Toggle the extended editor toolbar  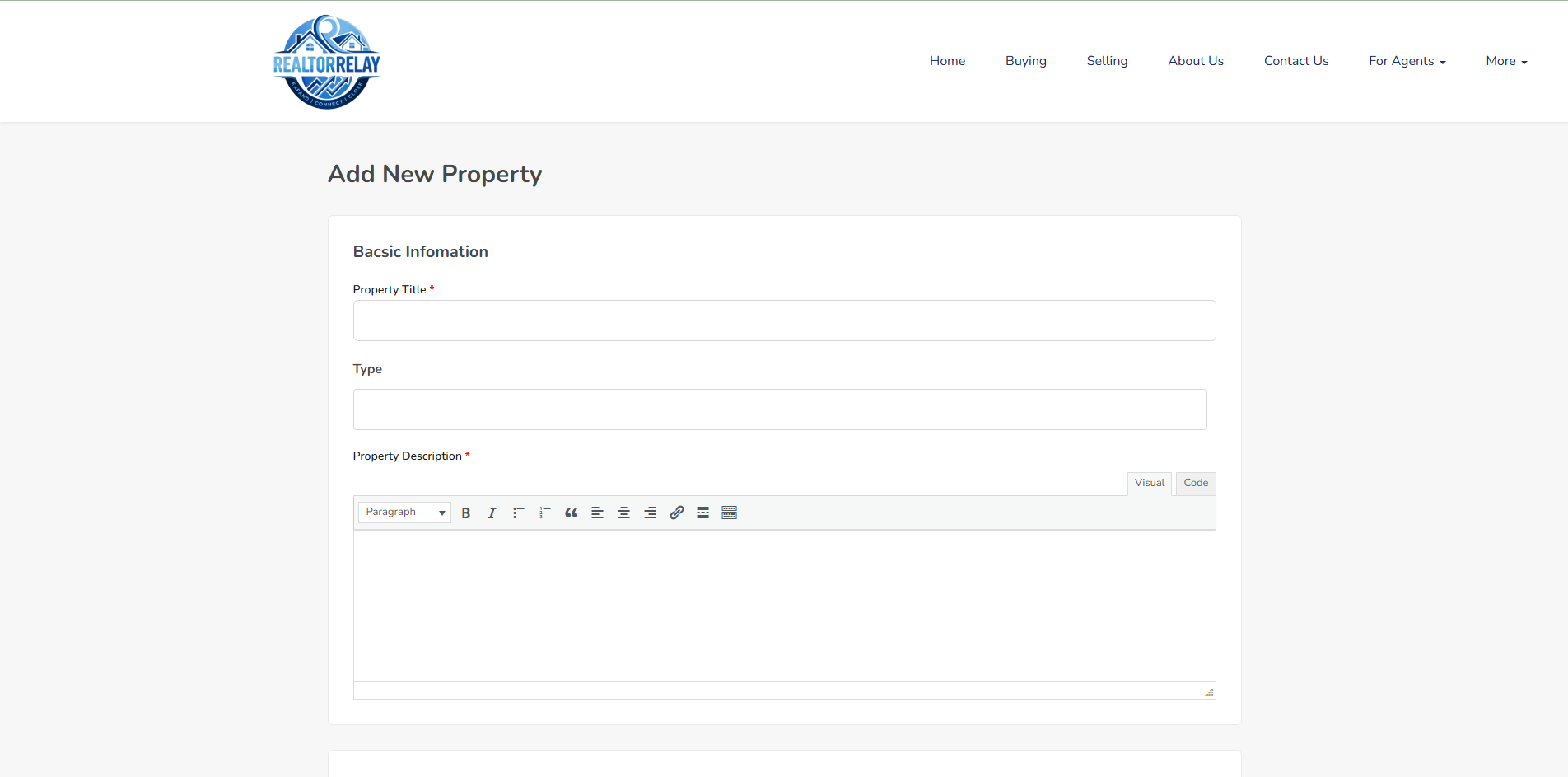729,512
